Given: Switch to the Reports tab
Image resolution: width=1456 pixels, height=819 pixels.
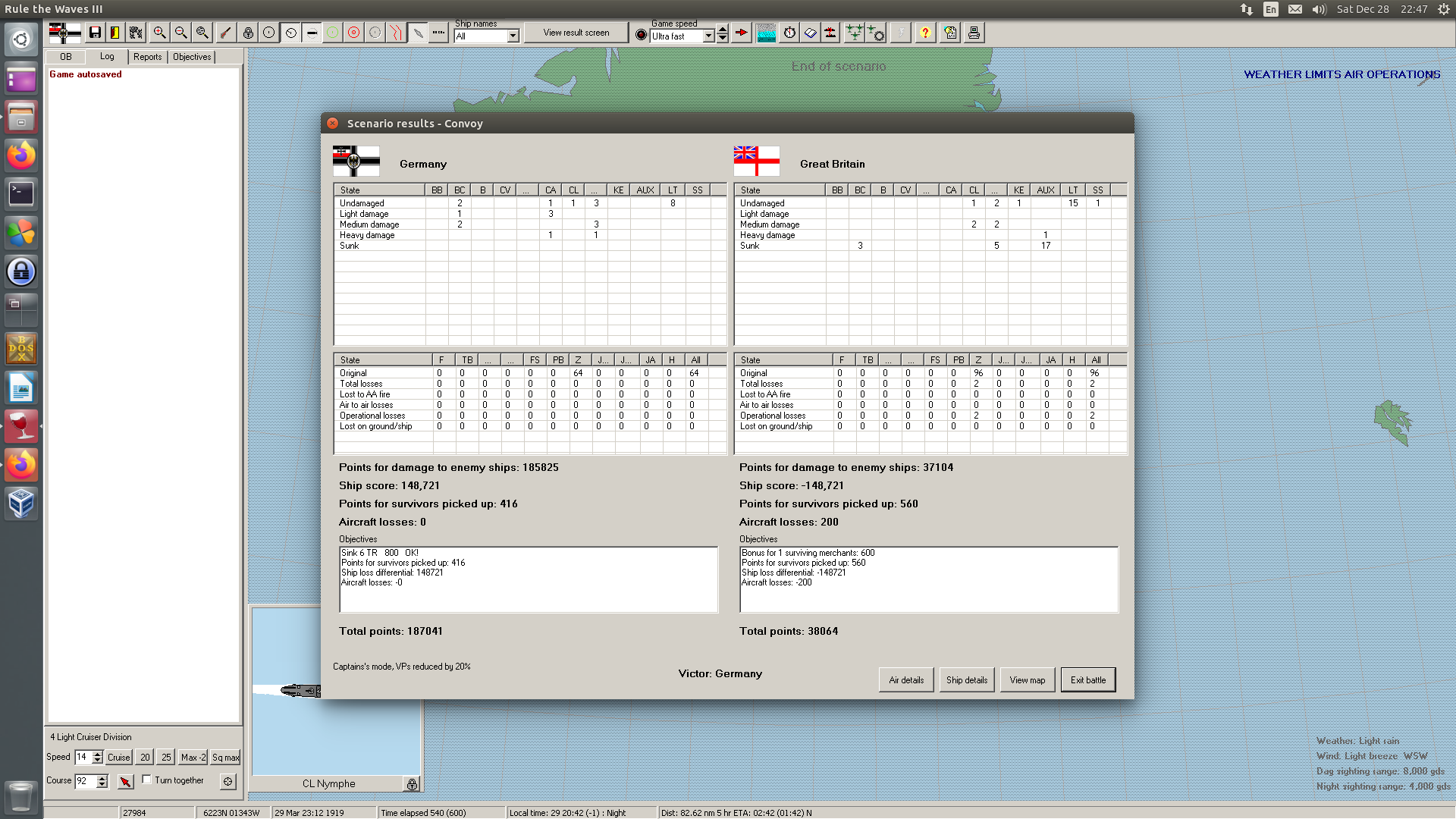Looking at the screenshot, I should (x=147, y=57).
